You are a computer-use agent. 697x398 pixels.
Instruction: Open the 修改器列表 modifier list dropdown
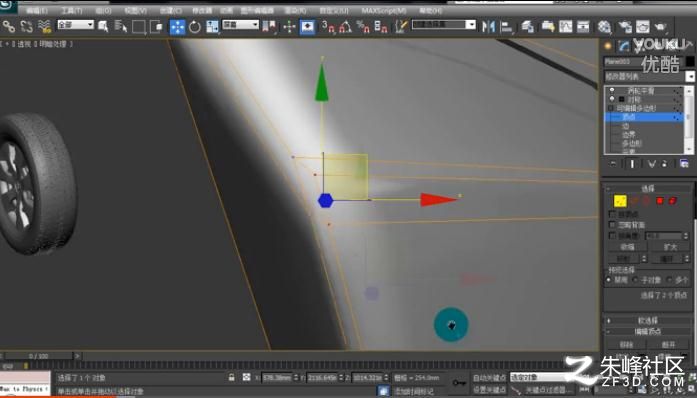point(649,76)
